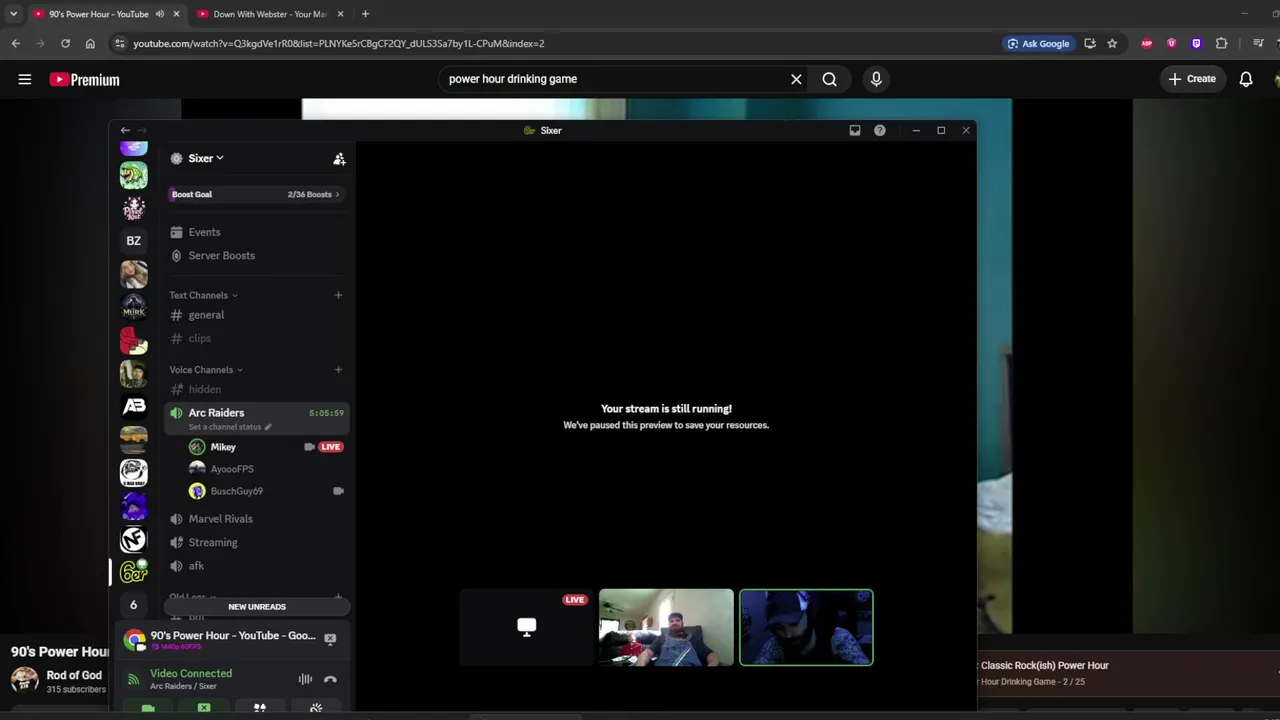Image resolution: width=1280 pixels, height=720 pixels.
Task: Open YouTube notifications bell
Action: 1246,79
